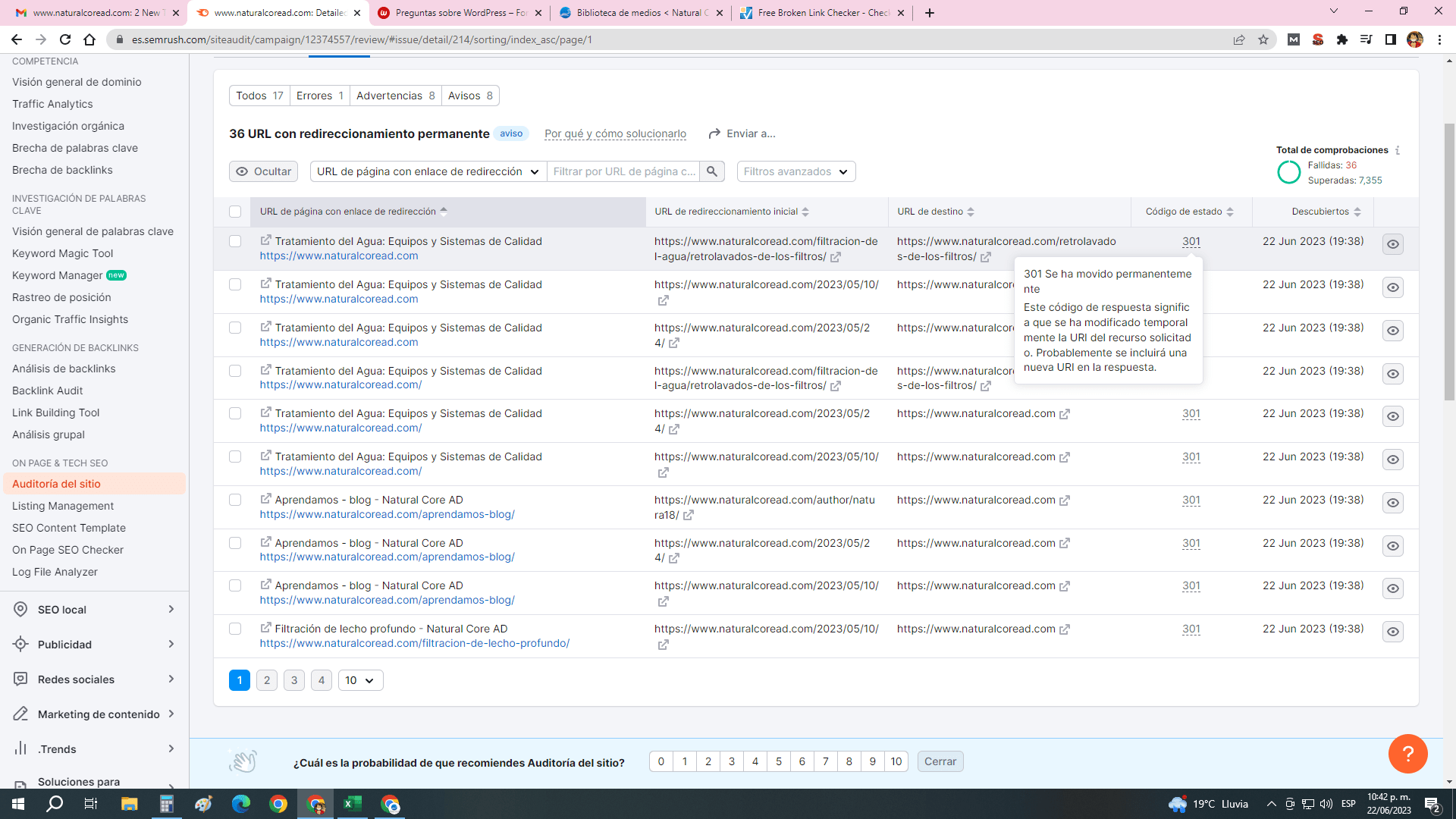Hide first row via eye icon
The width and height of the screenshot is (1456, 819).
click(x=1393, y=244)
